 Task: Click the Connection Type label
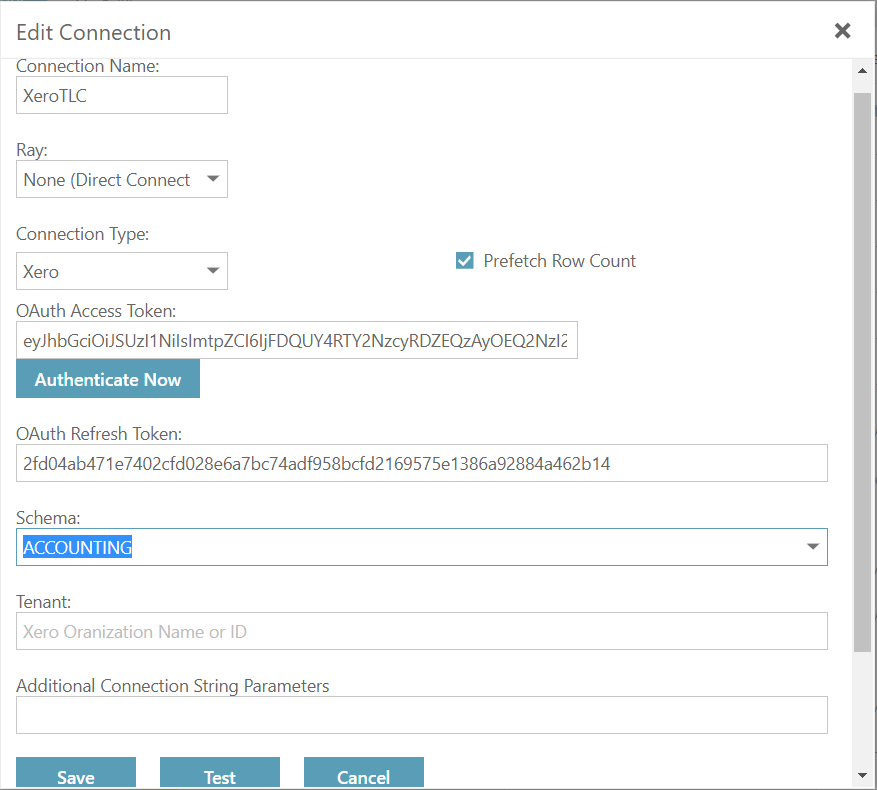coord(83,234)
